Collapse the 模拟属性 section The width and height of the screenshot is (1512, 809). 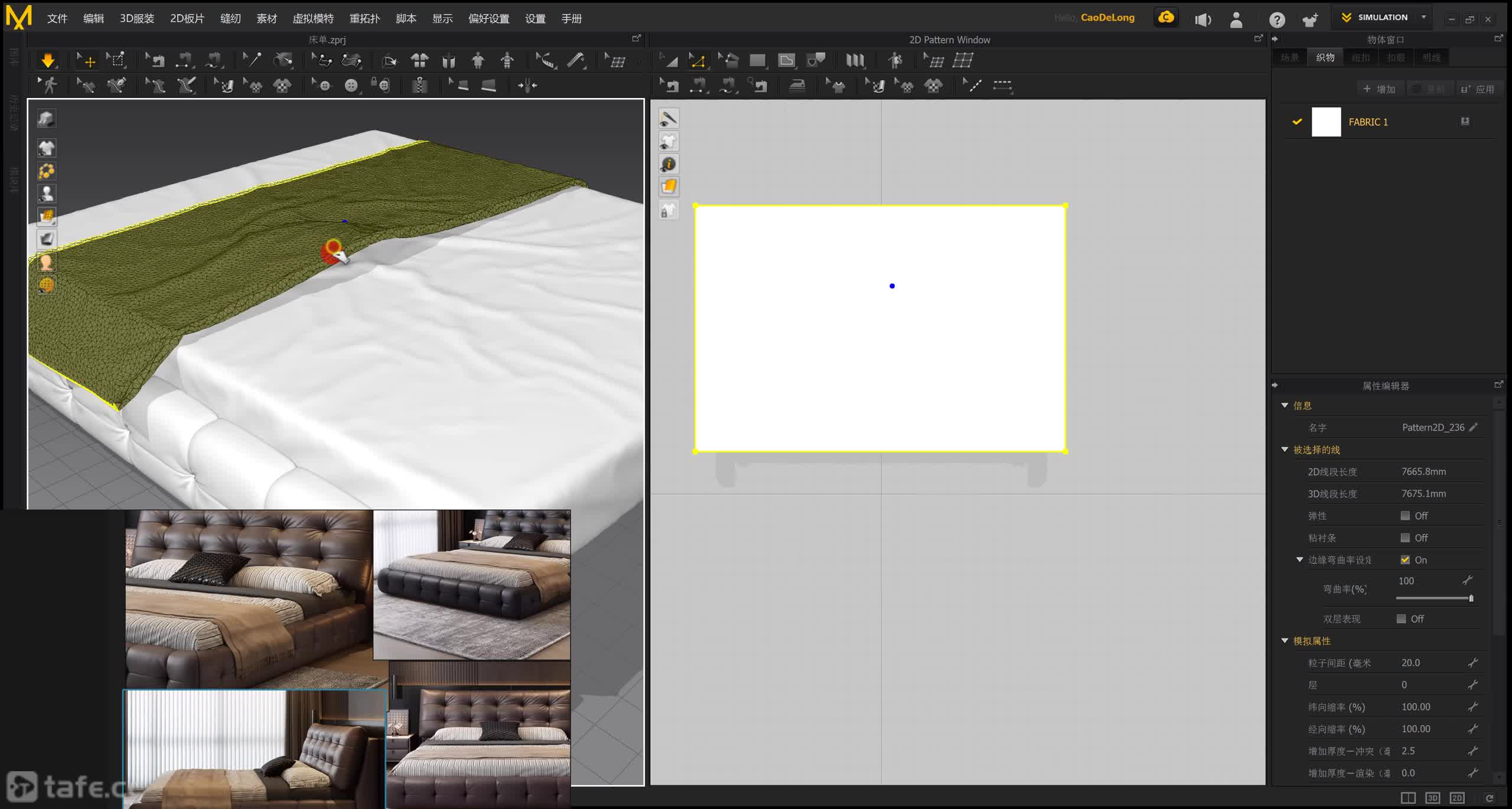point(1285,641)
